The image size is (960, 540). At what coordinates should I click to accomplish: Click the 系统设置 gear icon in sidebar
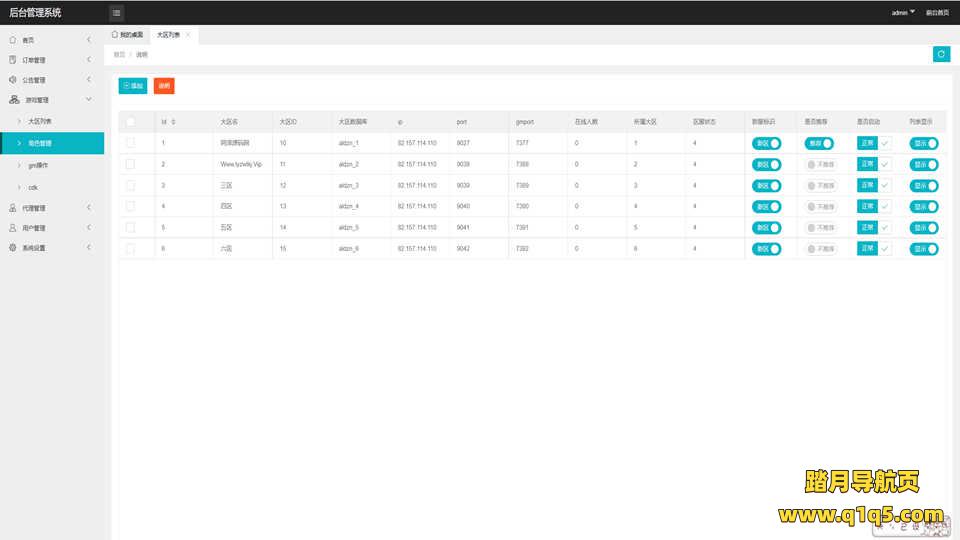tap(13, 248)
